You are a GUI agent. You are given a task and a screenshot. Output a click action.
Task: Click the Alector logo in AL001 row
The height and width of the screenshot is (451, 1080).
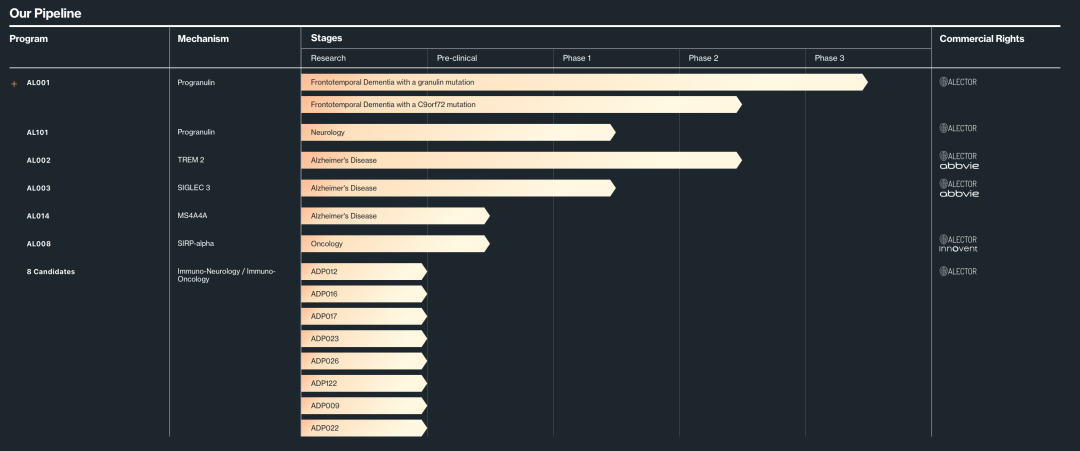coord(958,82)
